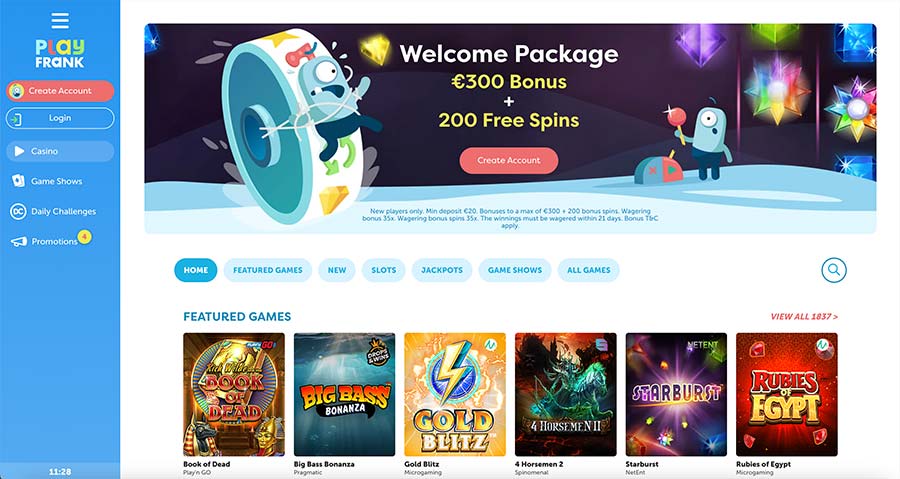Open the Starburst game thumbnail
This screenshot has width=900, height=479.
pos(676,395)
